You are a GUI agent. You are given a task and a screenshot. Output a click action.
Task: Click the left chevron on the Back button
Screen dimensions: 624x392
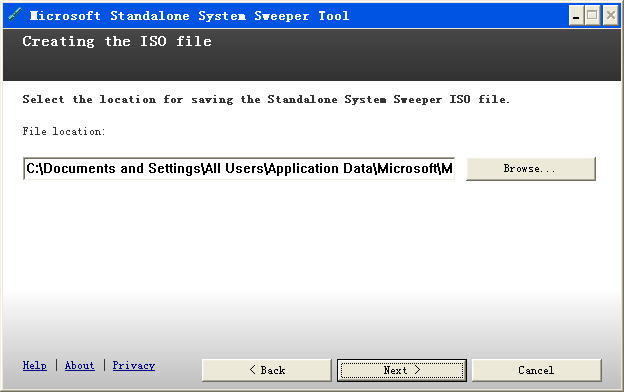coord(252,370)
